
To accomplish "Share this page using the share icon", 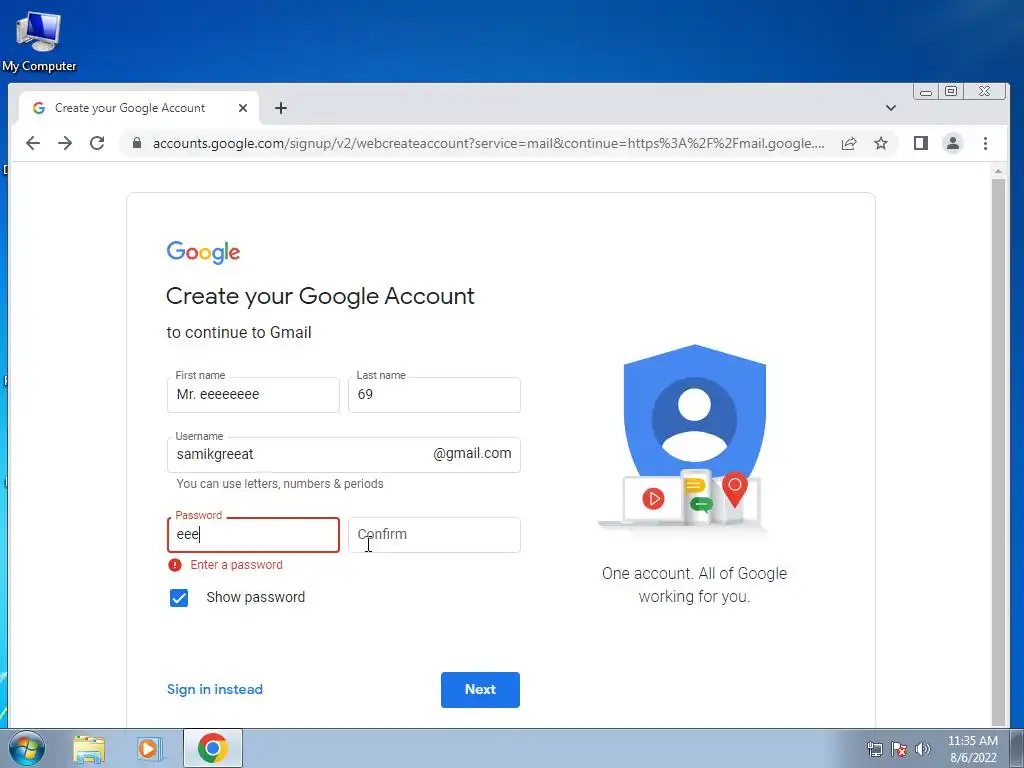I will tap(848, 144).
